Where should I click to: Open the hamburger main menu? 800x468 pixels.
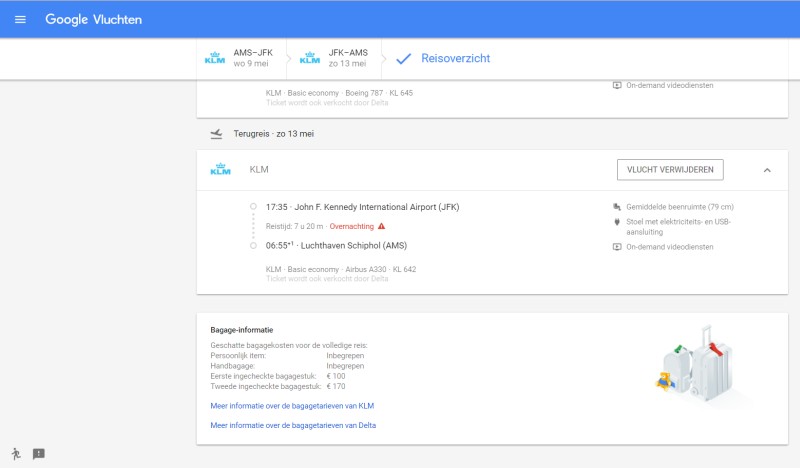point(21,20)
